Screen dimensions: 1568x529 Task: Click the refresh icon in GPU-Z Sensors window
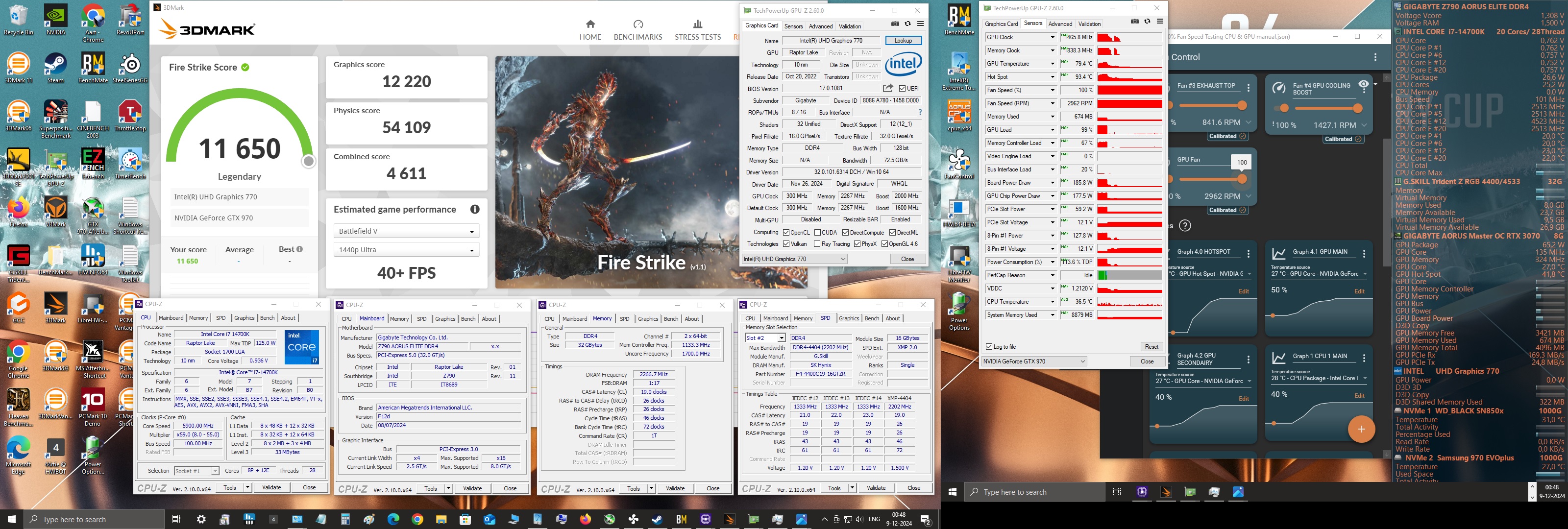pyautogui.click(x=1148, y=21)
